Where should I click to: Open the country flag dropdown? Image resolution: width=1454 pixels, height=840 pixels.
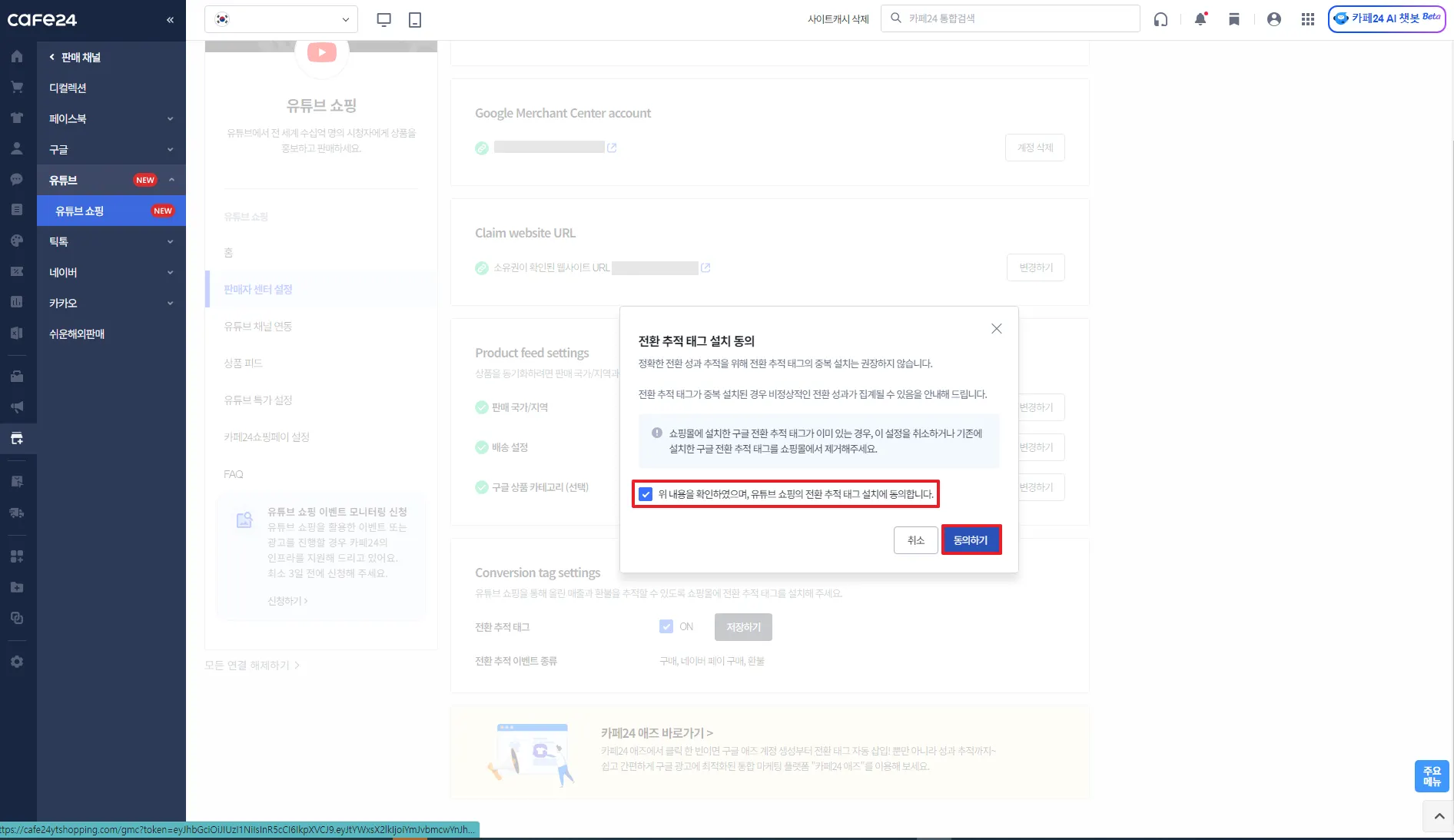(281, 19)
